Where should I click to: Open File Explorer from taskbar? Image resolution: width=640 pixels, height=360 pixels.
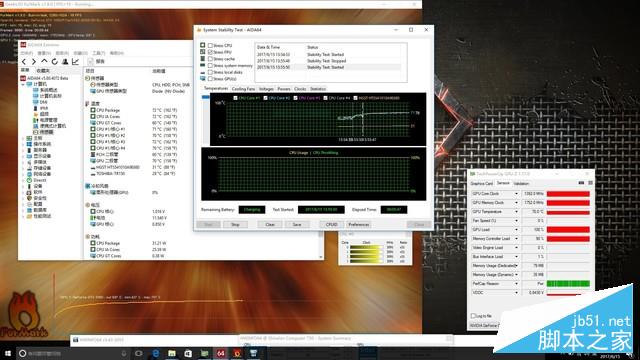pyautogui.click(x=172, y=353)
